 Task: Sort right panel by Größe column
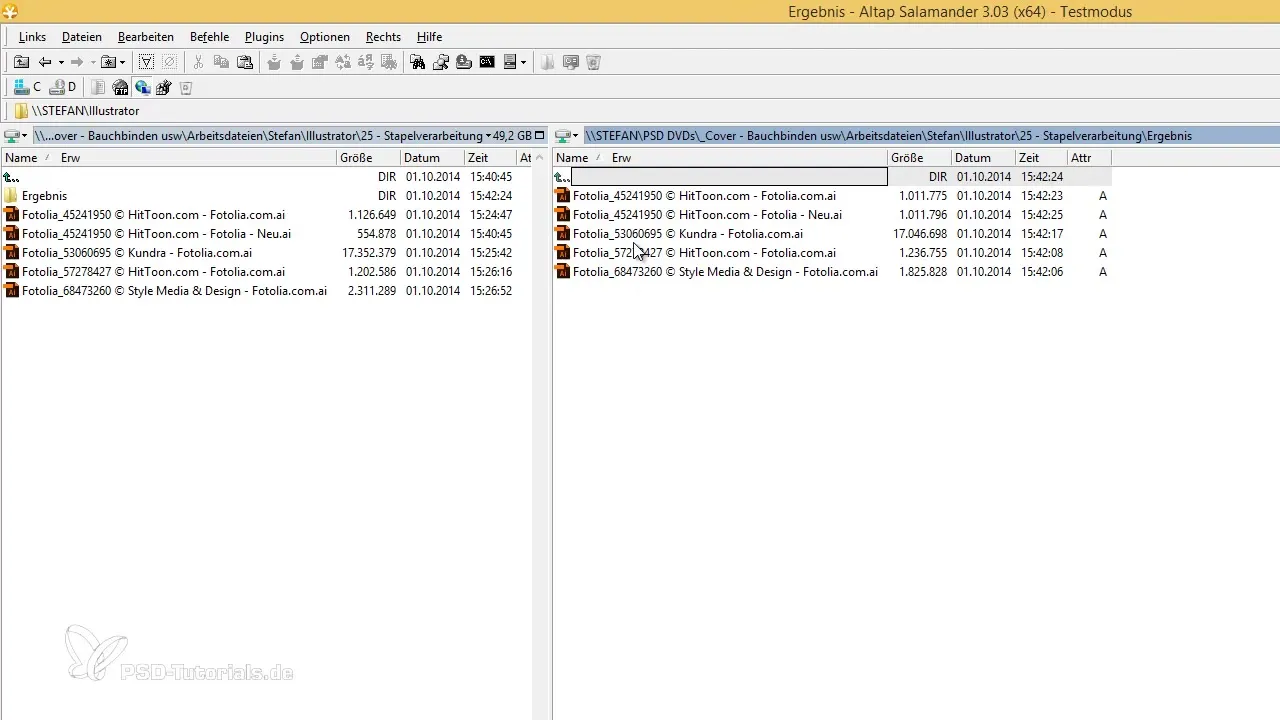(919, 158)
